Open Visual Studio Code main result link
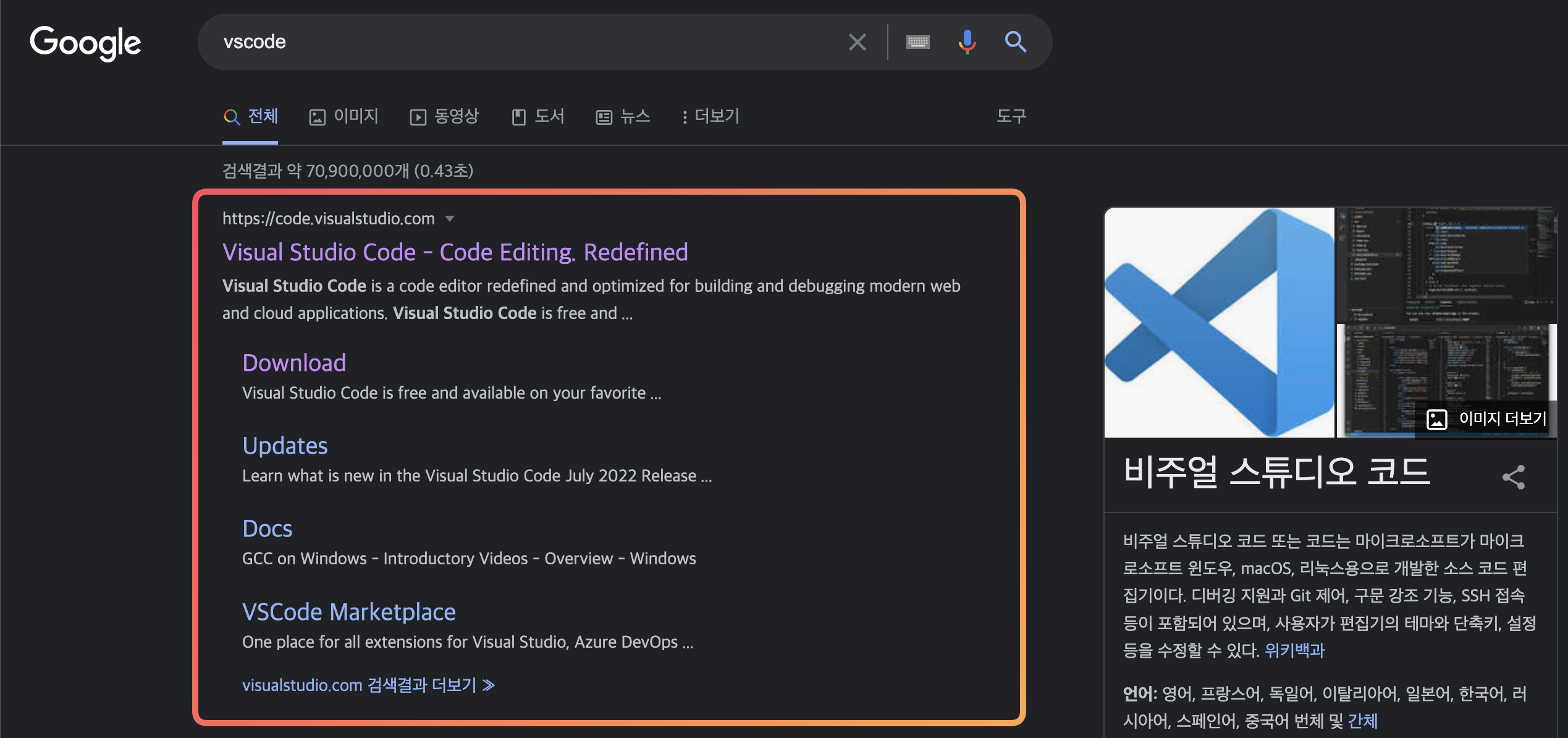 pyautogui.click(x=455, y=252)
